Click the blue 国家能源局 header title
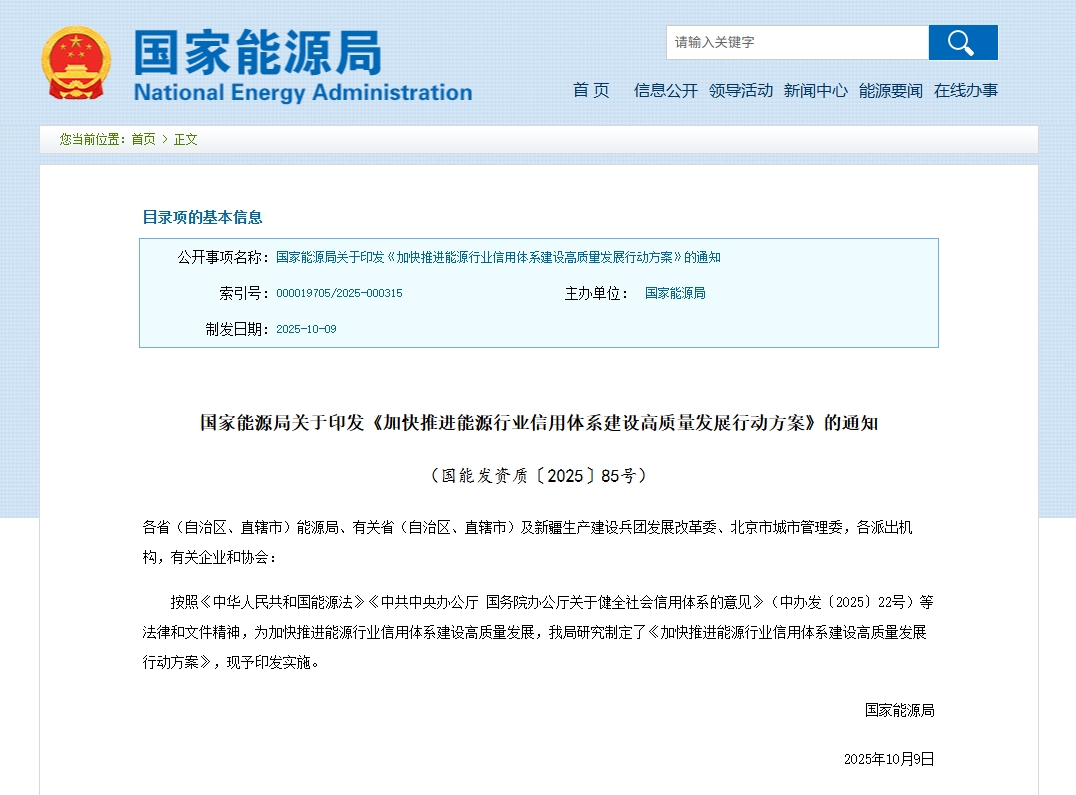This screenshot has height=795, width=1076. pos(258,52)
